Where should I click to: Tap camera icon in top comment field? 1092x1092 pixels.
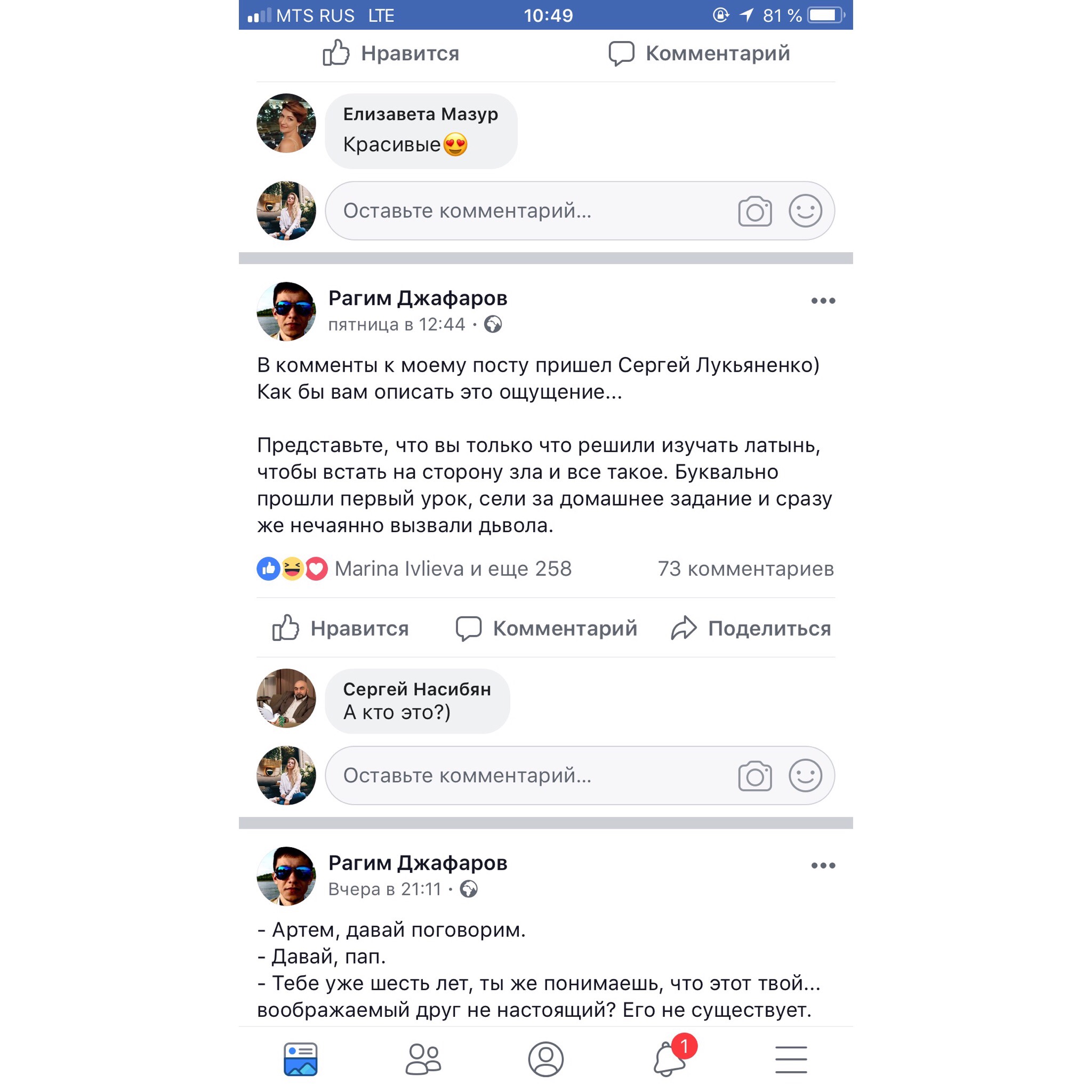(x=754, y=211)
